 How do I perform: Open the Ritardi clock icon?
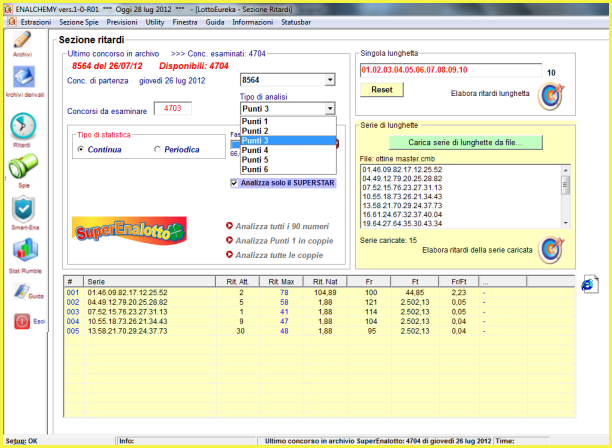tap(23, 126)
